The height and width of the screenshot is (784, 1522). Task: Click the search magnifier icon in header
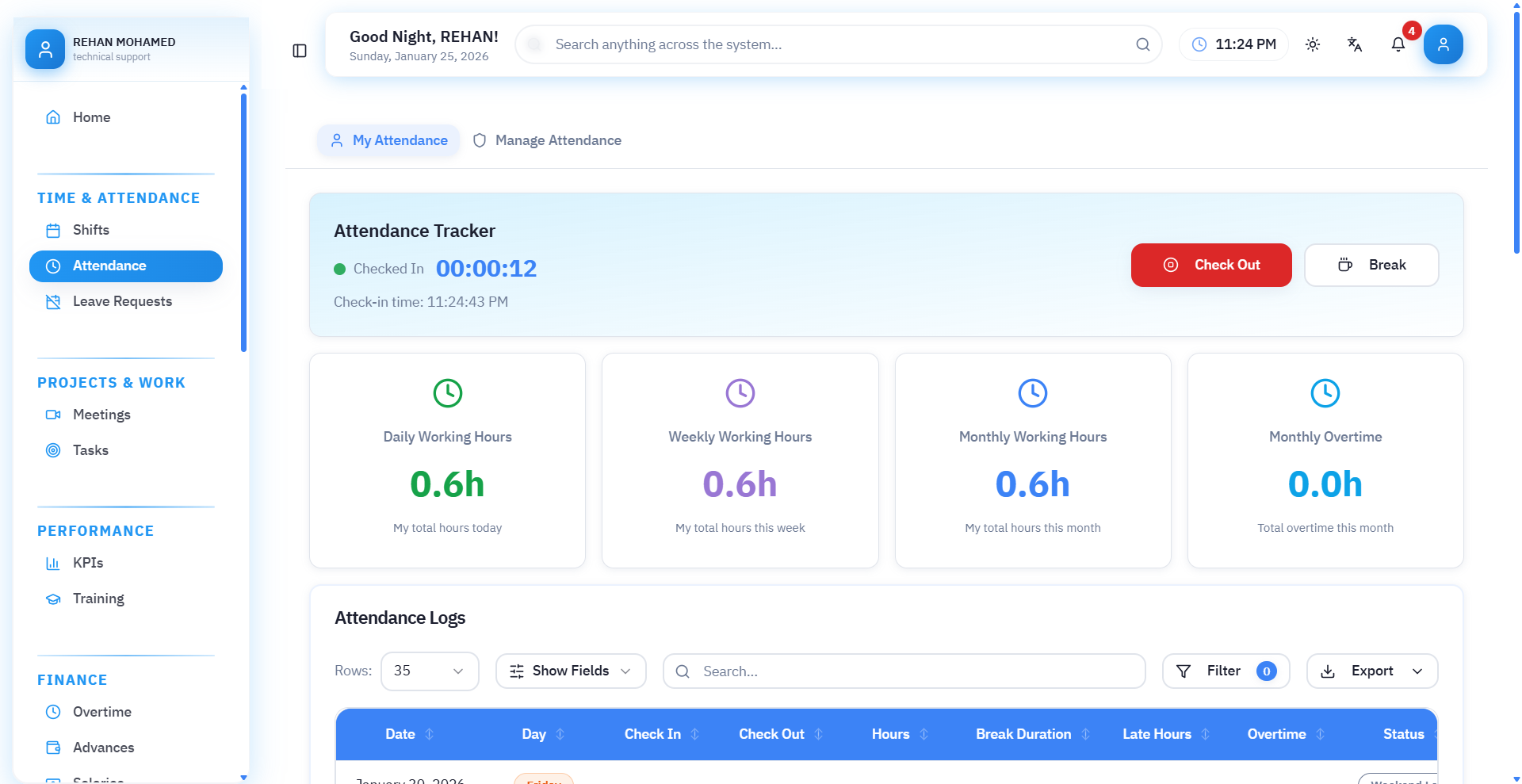point(1142,44)
